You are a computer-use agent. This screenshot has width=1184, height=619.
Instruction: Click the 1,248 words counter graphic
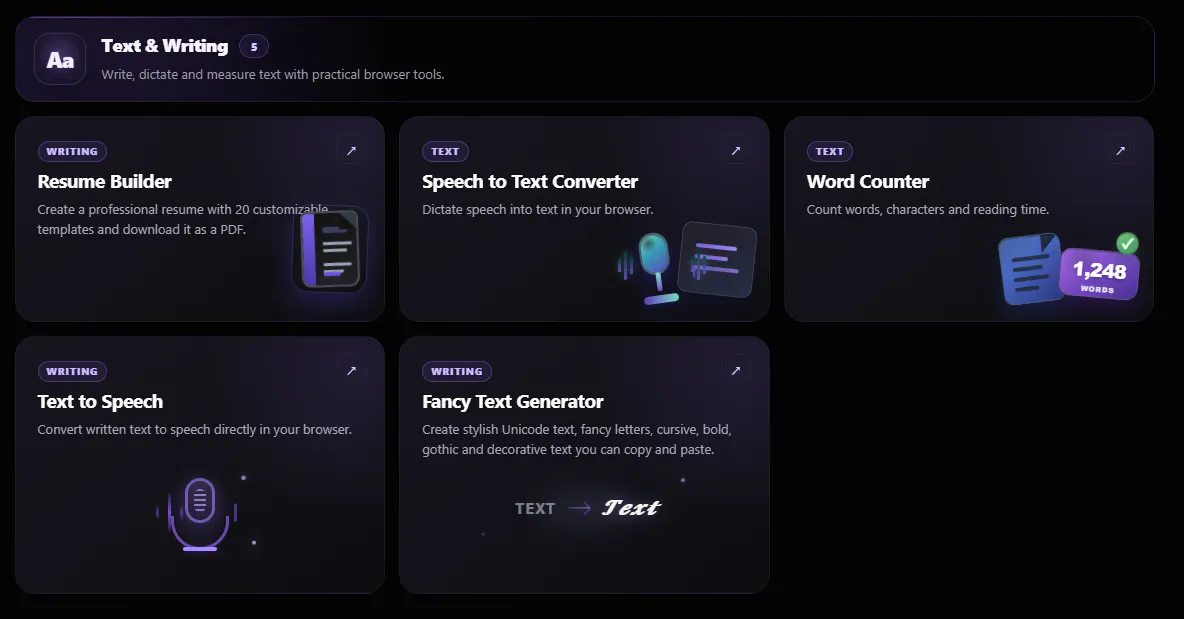pyautogui.click(x=1099, y=275)
